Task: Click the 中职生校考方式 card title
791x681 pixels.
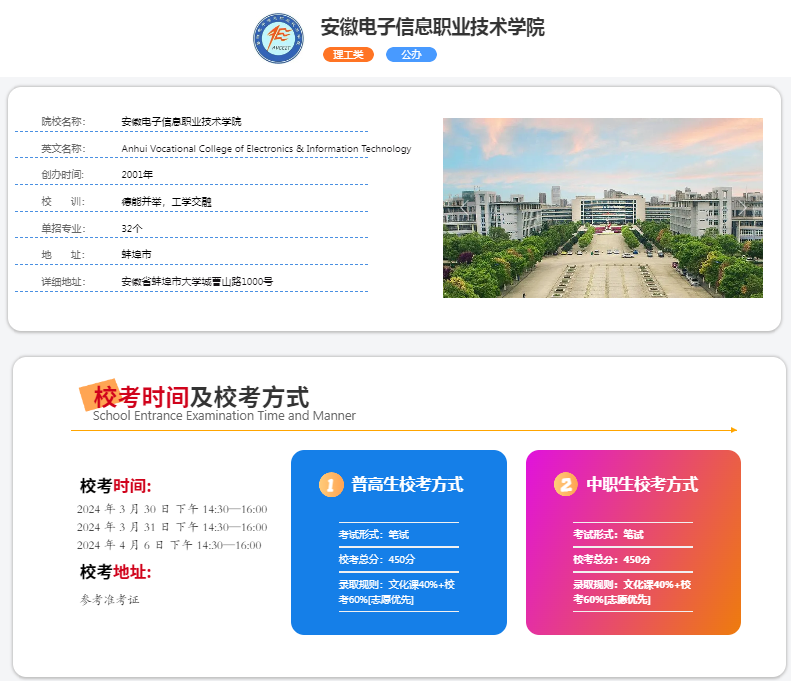Action: tap(642, 485)
